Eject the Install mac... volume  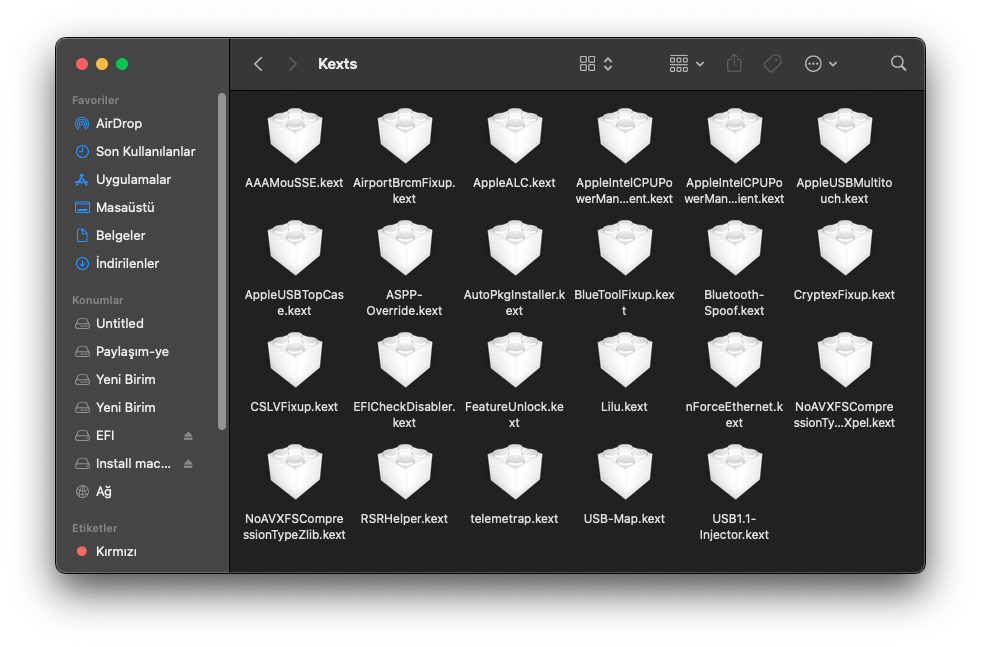188,464
